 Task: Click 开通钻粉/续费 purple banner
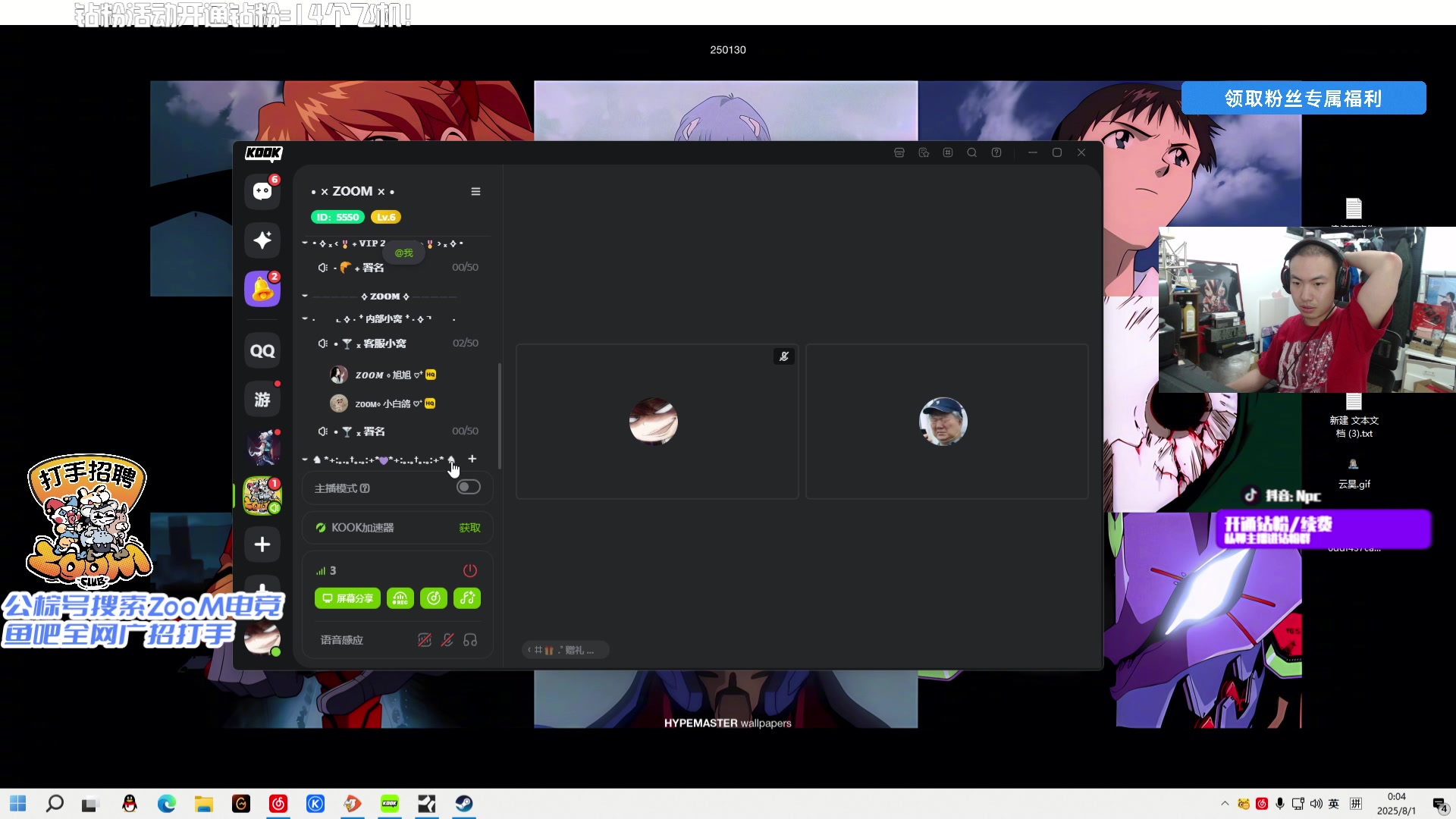tap(1323, 529)
